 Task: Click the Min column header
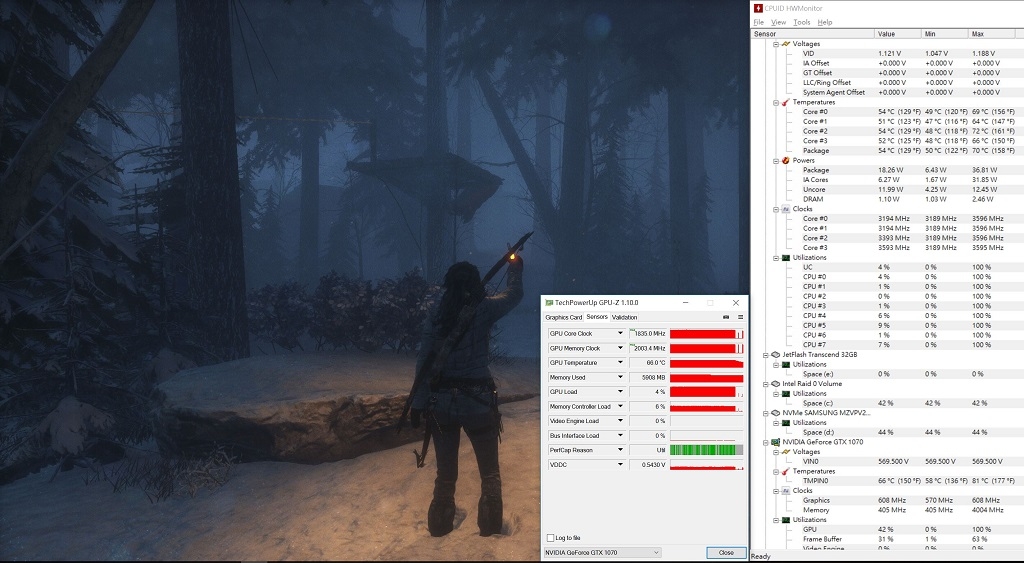[945, 34]
